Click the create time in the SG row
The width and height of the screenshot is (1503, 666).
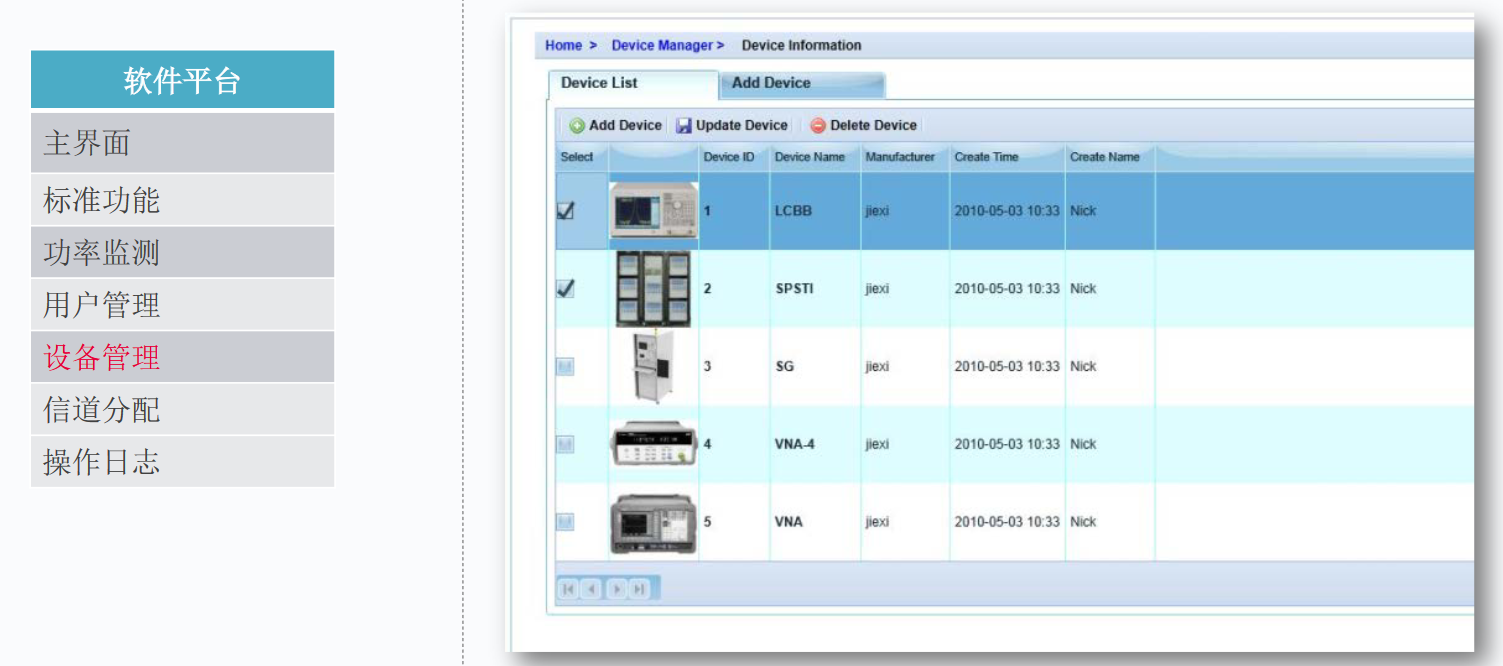pyautogui.click(x=1007, y=367)
